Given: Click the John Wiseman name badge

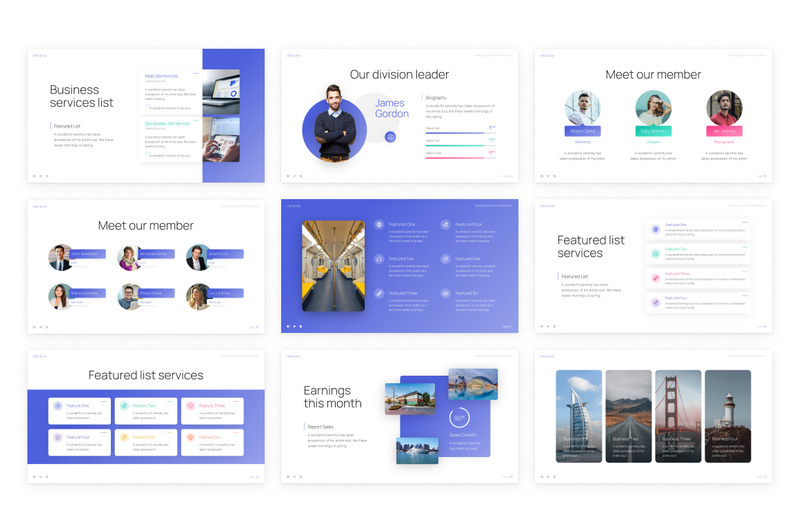Looking at the screenshot, I should tap(87, 254).
